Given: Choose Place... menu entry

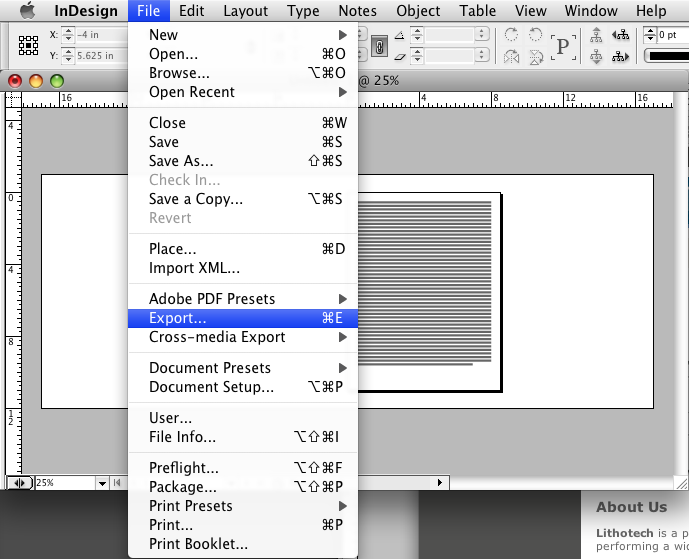Looking at the screenshot, I should click(x=243, y=249).
